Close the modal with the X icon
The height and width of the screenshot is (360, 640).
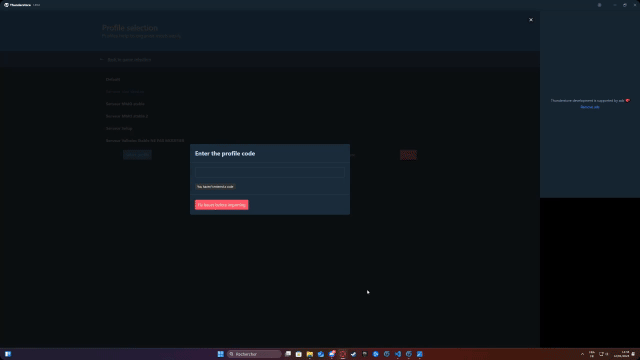tap(531, 20)
